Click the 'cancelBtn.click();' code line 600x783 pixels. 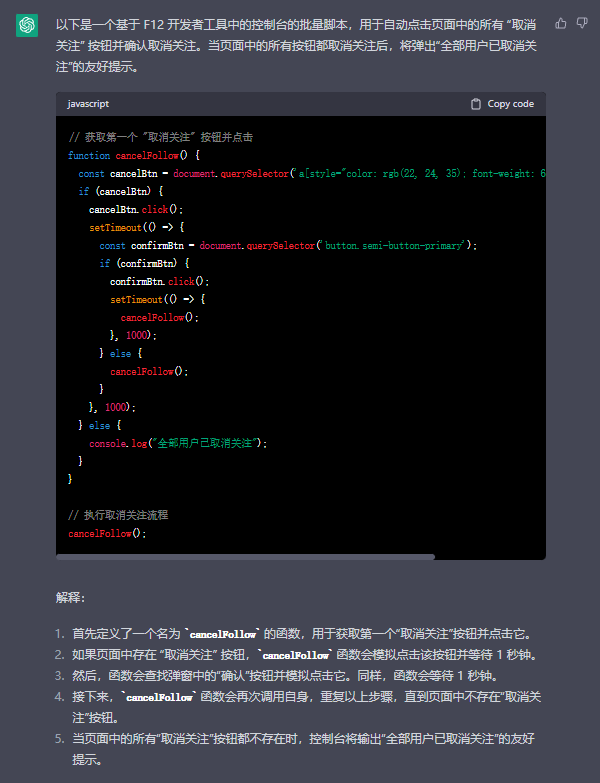pyautogui.click(x=136, y=209)
